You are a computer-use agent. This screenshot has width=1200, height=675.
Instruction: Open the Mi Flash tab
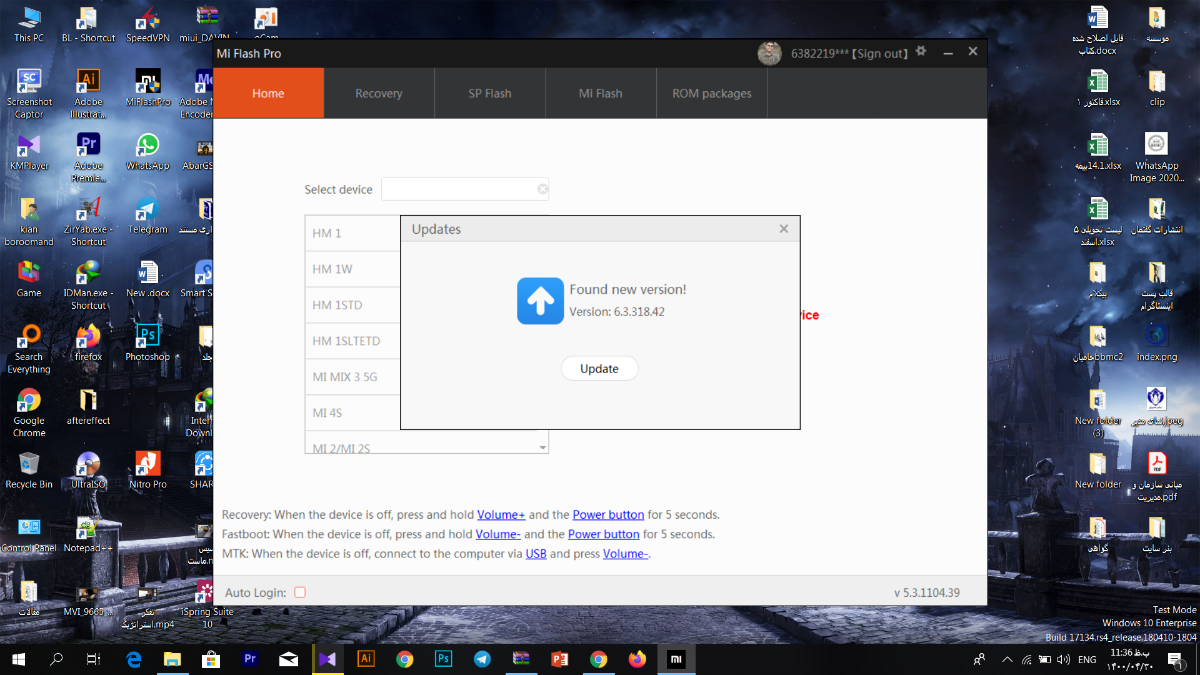(x=601, y=93)
